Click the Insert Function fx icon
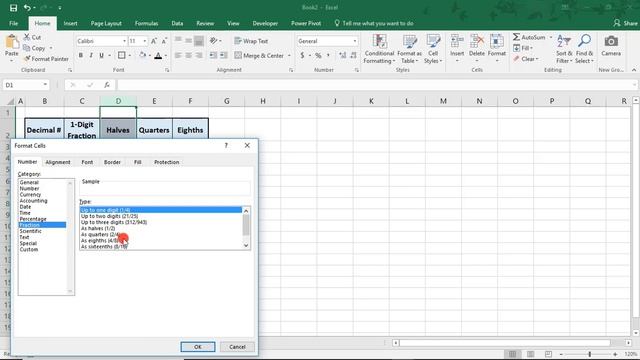This screenshot has height=360, width=640. tap(107, 85)
